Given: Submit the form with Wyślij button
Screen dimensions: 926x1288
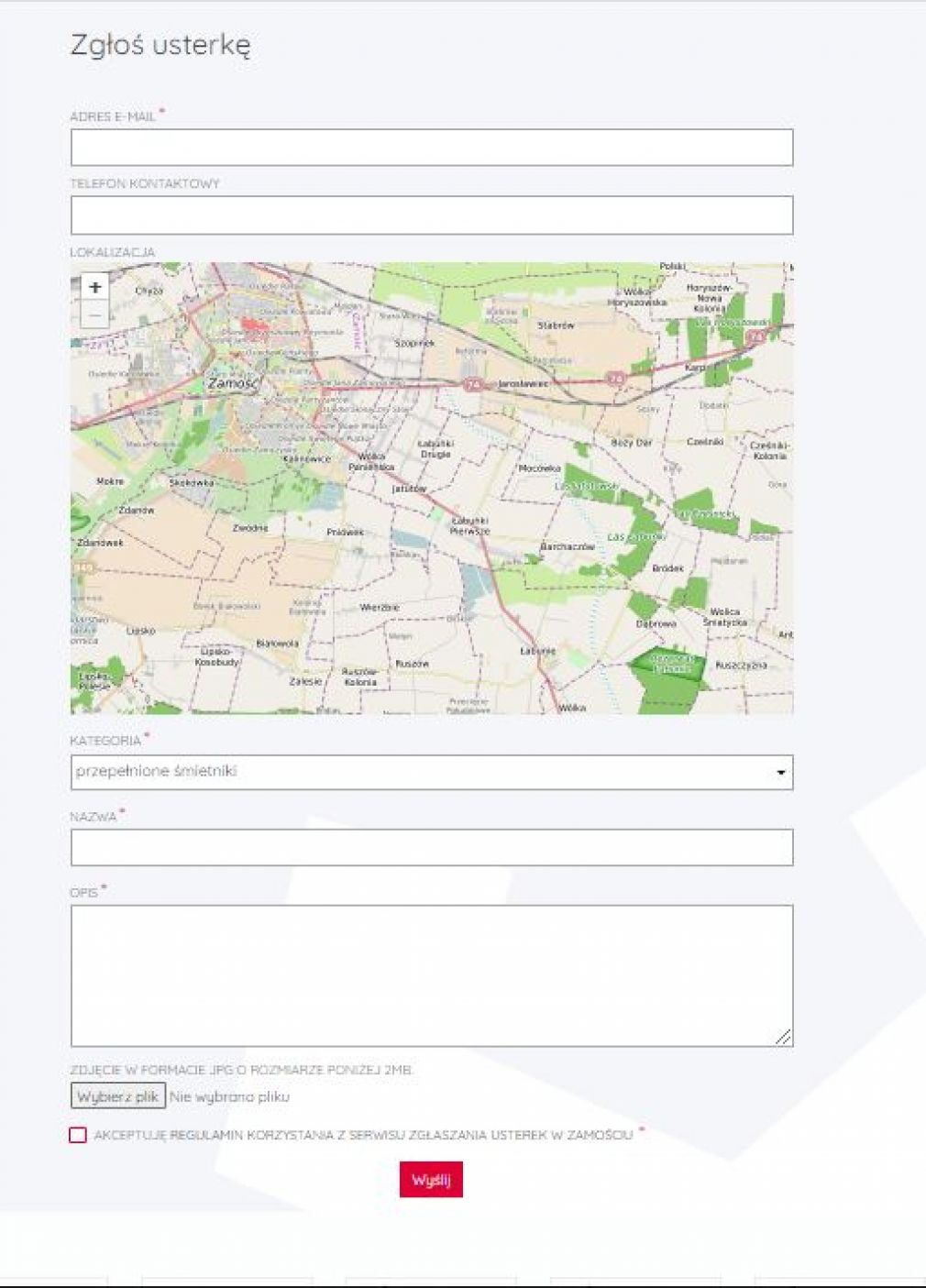Looking at the screenshot, I should [431, 1179].
